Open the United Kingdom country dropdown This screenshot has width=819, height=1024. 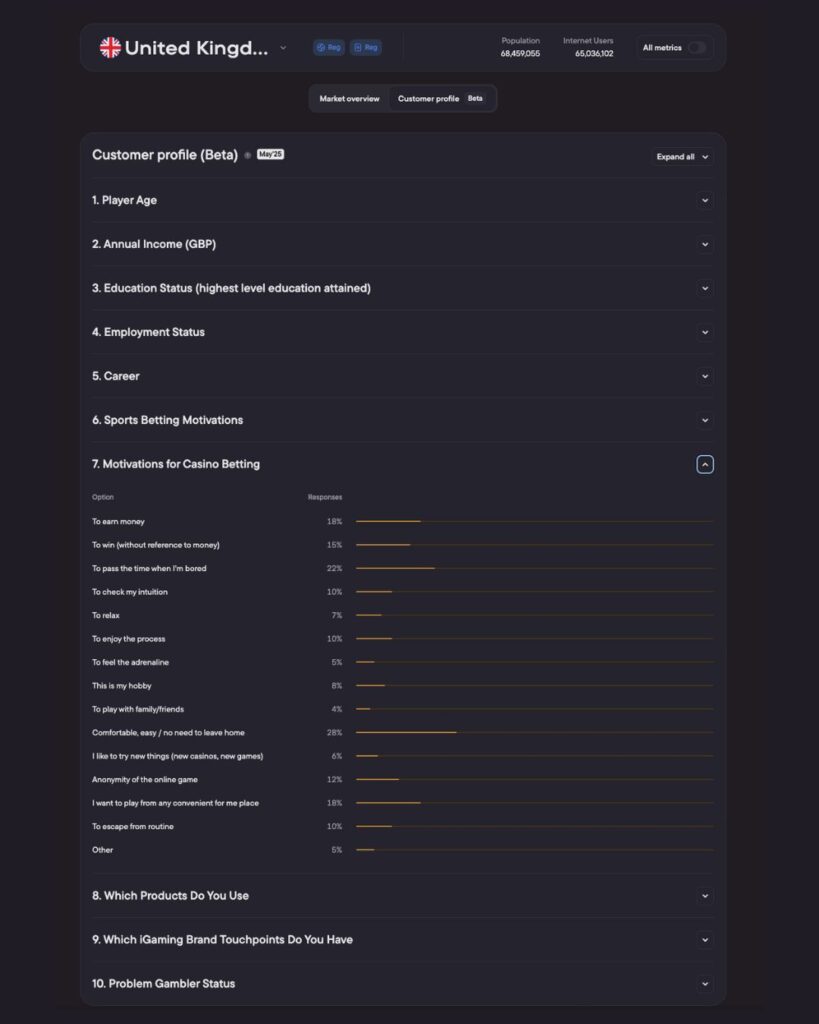click(x=283, y=47)
